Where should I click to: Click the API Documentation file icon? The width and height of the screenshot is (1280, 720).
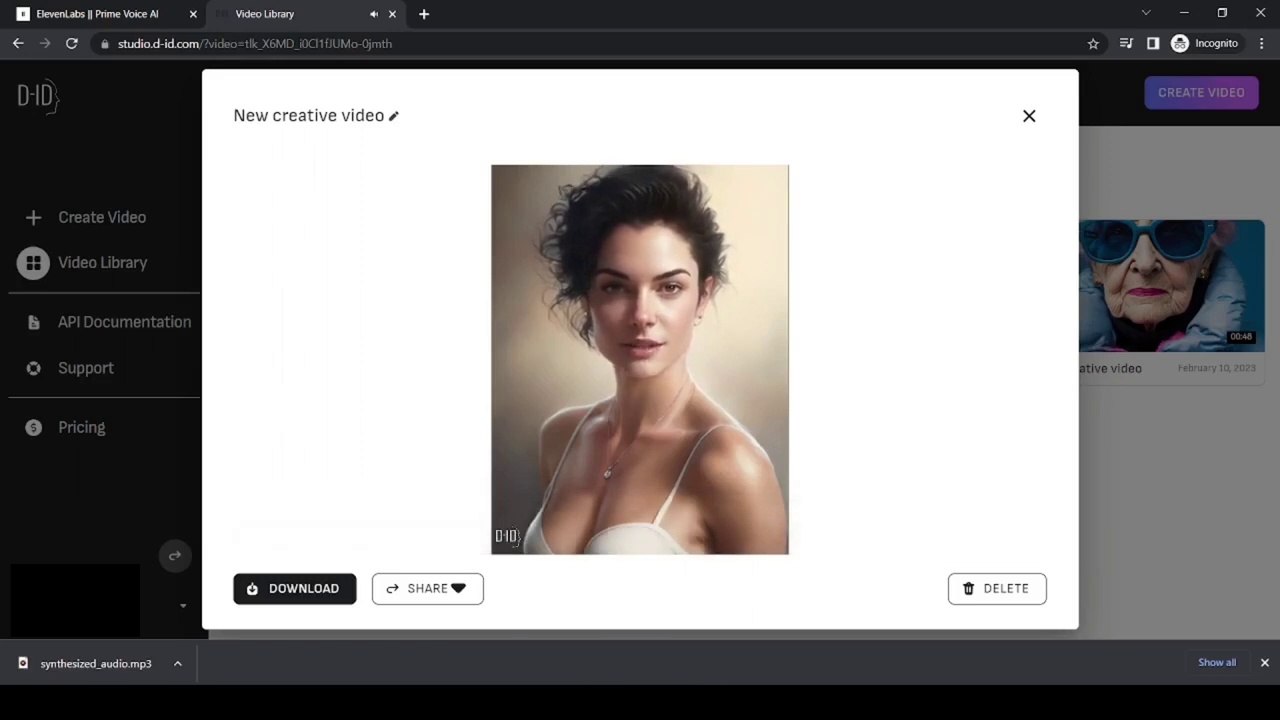pyautogui.click(x=34, y=322)
